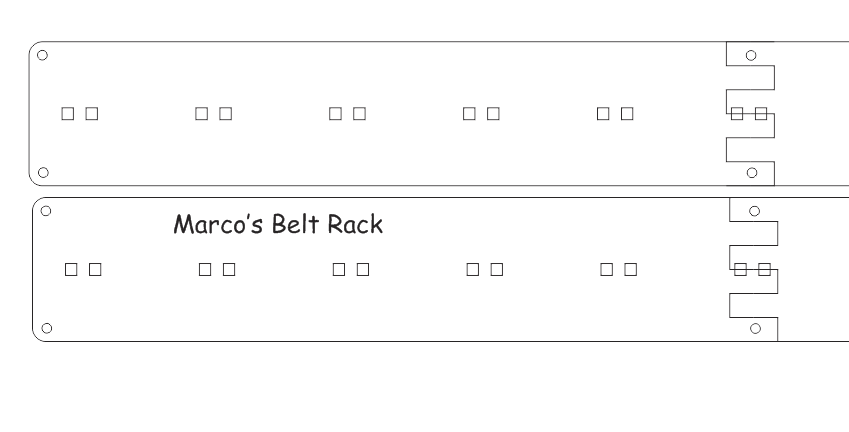849x432 pixels.
Task: Select right square of upper panel's third pair
Action: [x=360, y=114]
